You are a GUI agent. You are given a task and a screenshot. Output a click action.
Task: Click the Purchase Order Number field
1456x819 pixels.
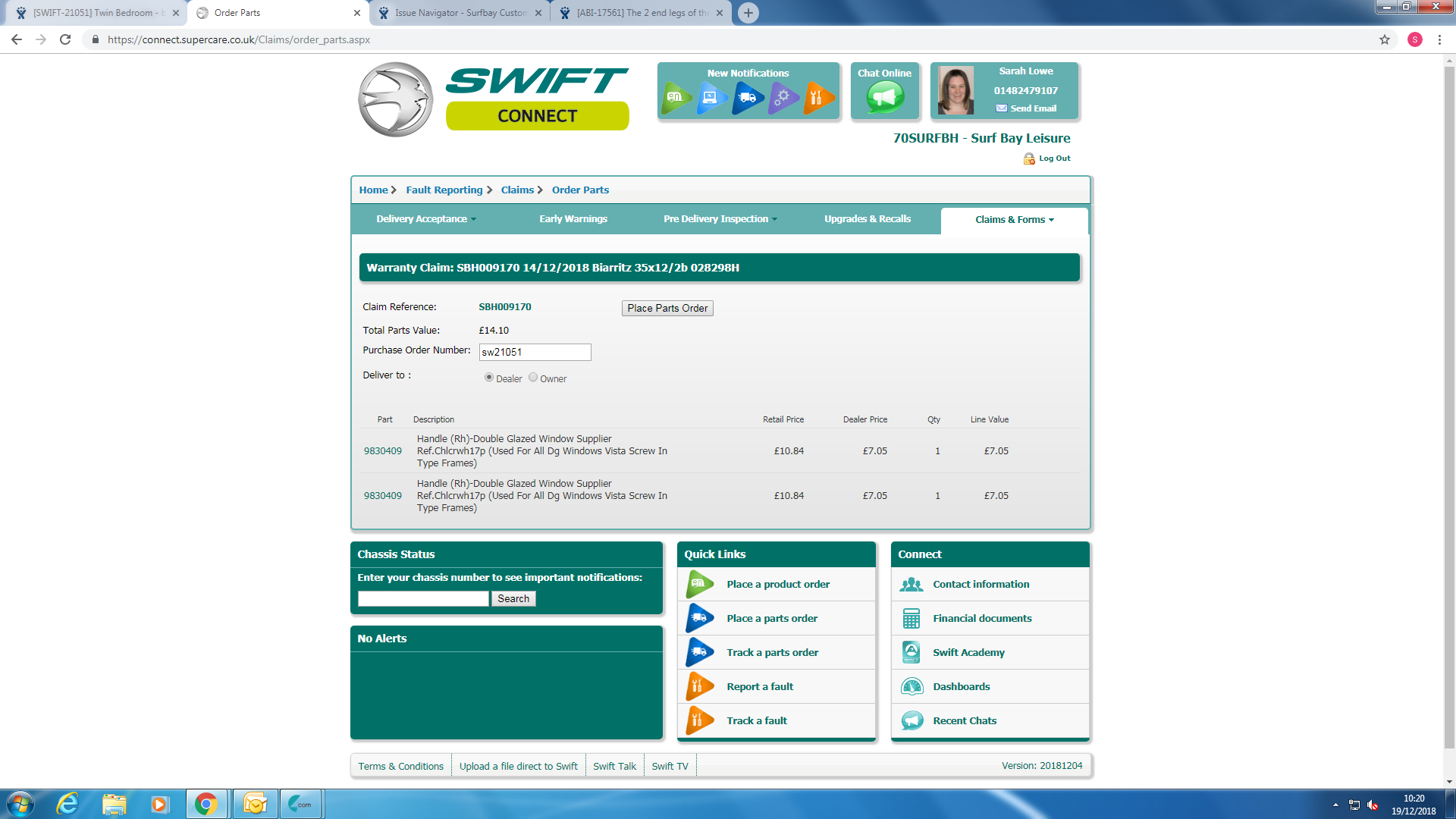[x=535, y=352]
